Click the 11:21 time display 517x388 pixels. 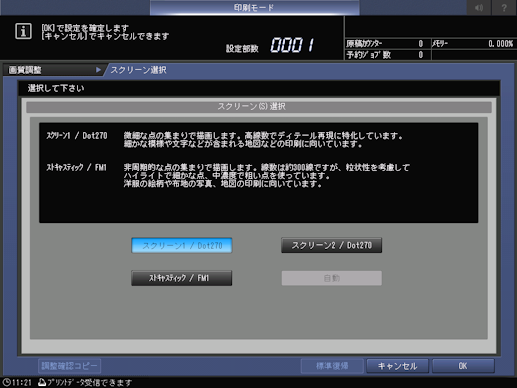pyautogui.click(x=22, y=383)
